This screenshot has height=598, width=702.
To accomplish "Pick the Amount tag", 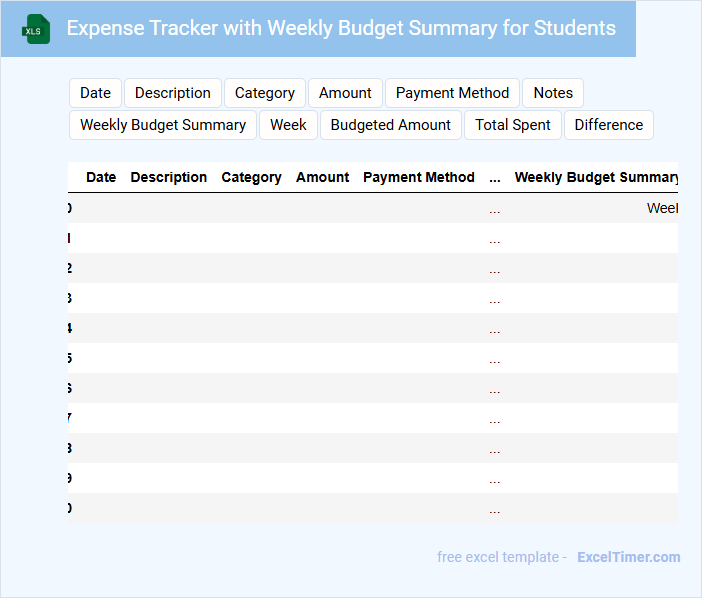I will click(345, 93).
